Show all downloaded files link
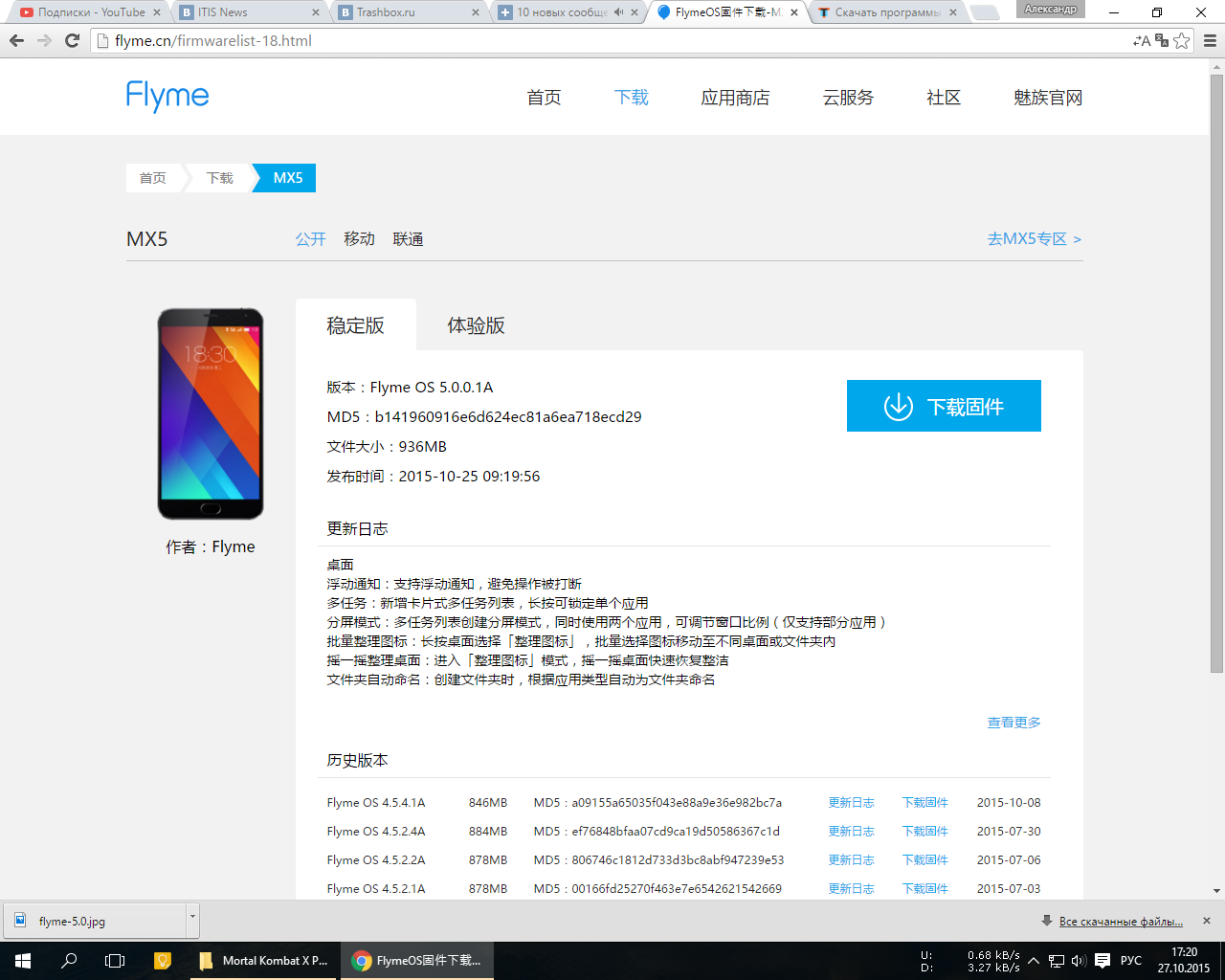The height and width of the screenshot is (980, 1225). 1121,922
